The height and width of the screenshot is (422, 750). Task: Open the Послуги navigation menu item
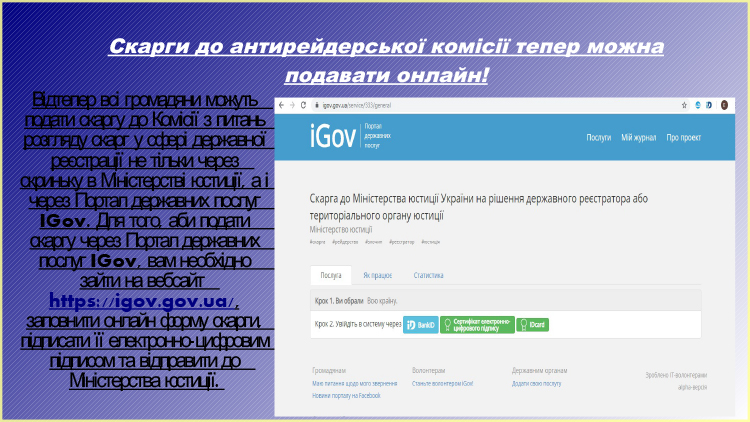pos(599,137)
